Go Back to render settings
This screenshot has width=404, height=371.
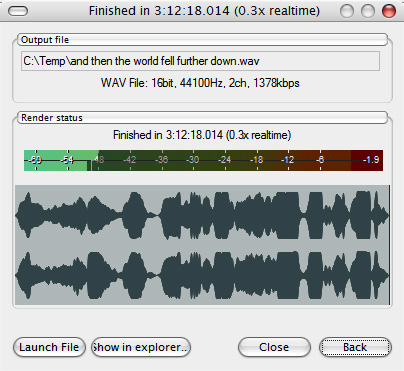pos(355,347)
